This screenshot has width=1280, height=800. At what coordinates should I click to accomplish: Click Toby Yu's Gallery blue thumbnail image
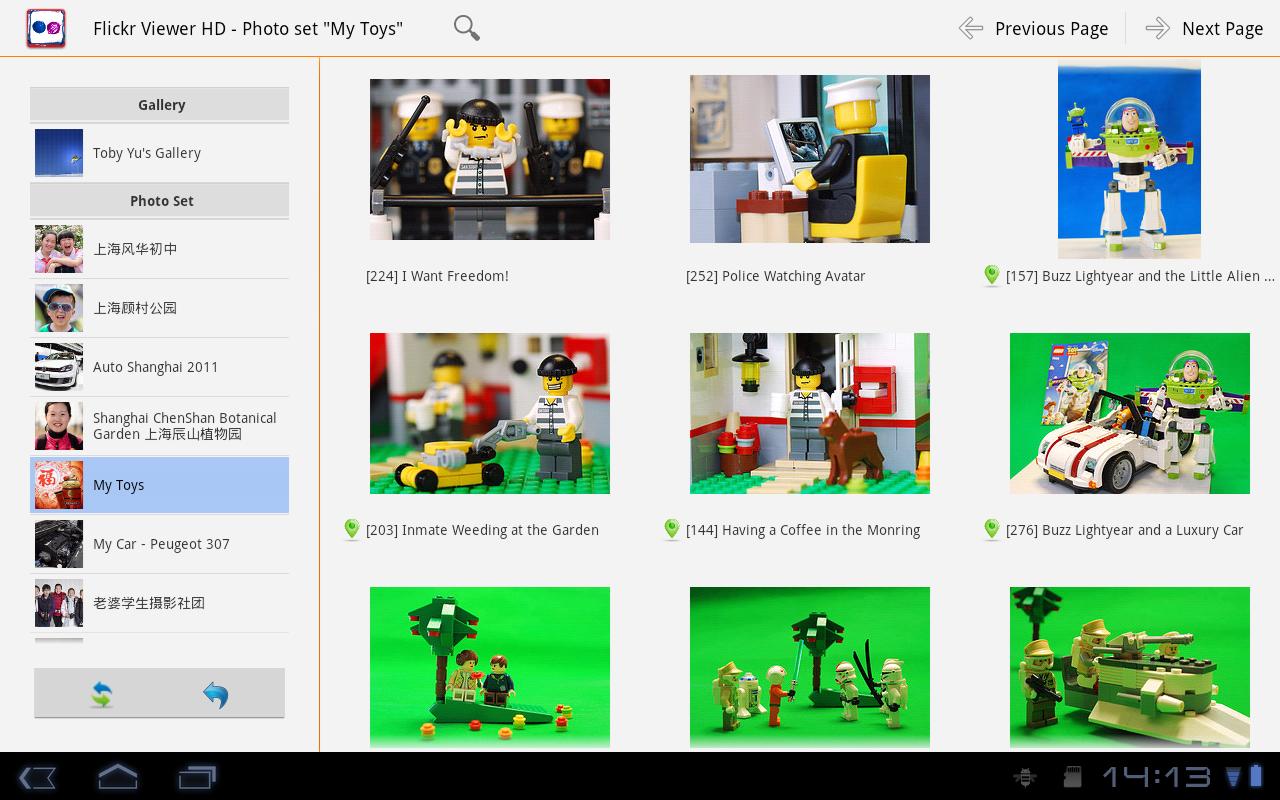(59, 153)
